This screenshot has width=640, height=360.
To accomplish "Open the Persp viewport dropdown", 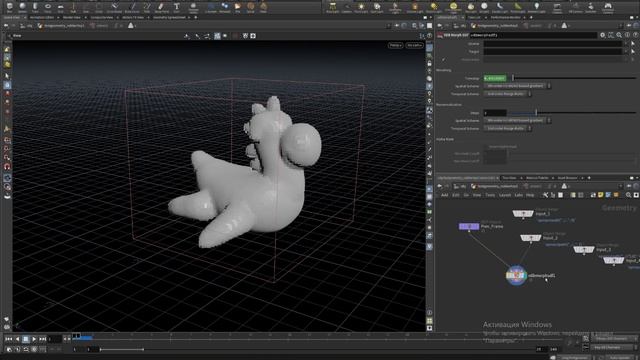I will 395,45.
